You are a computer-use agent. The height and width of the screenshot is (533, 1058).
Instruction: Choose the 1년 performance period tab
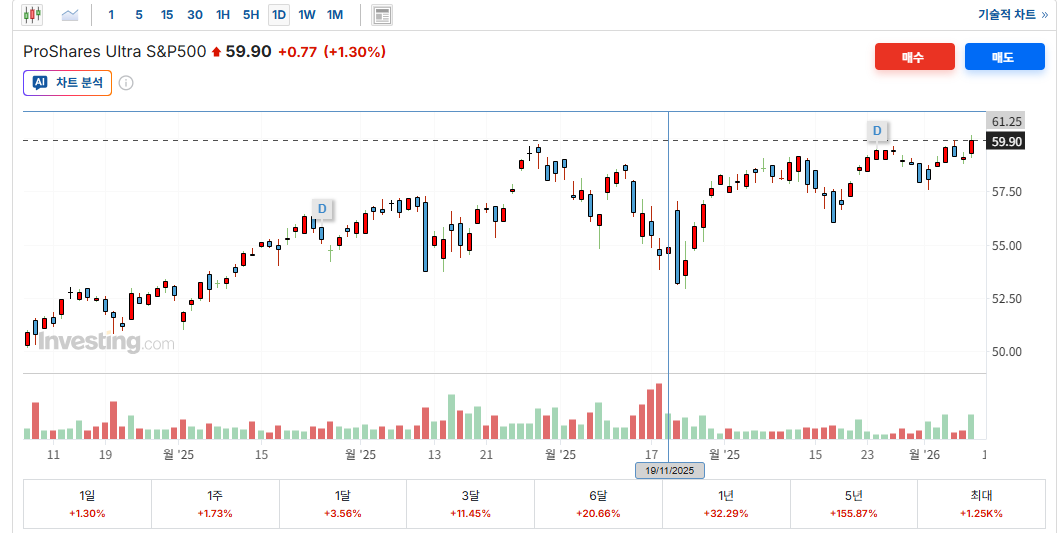(726, 504)
